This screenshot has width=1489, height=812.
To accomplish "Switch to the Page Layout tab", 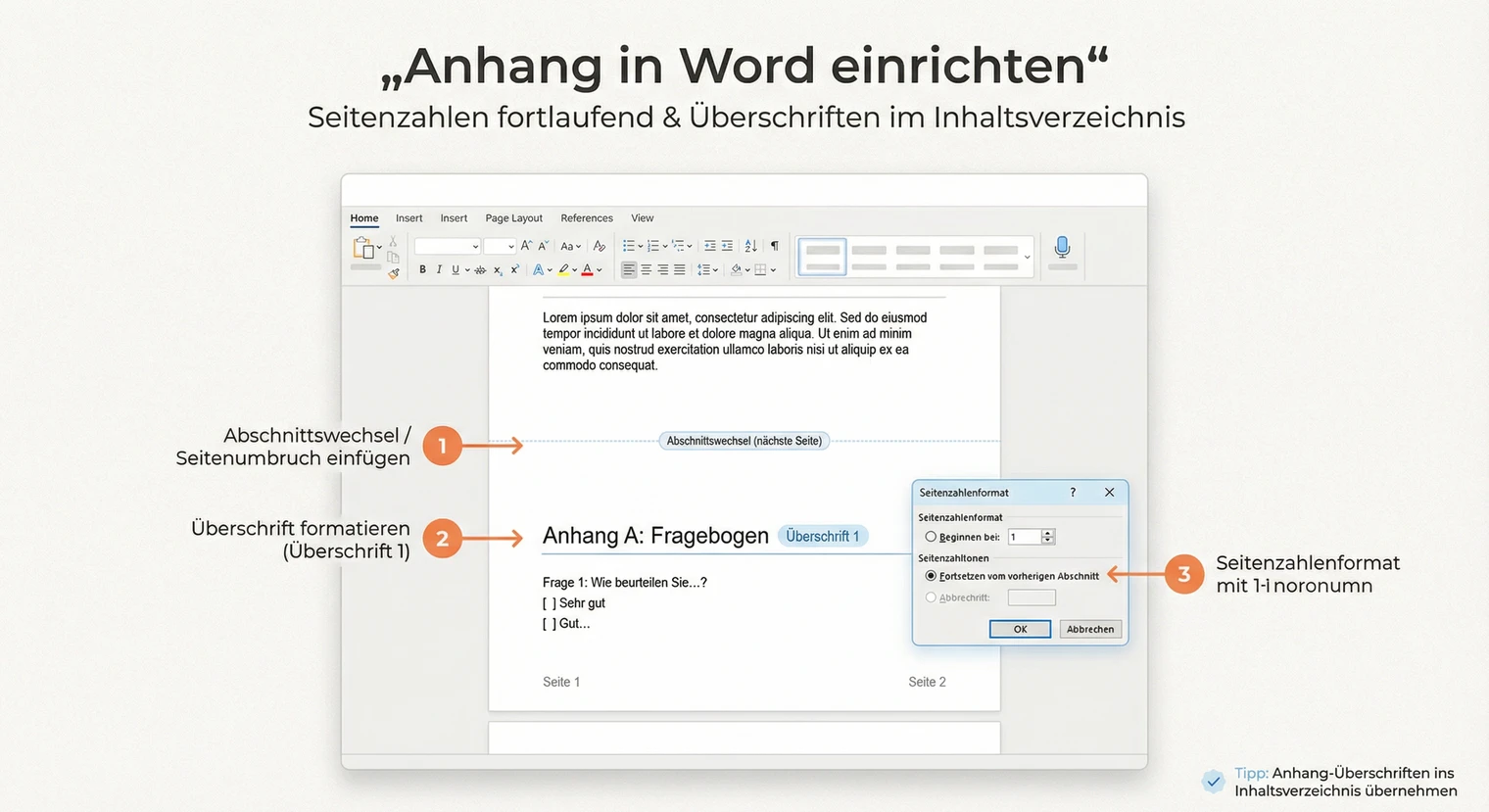I will 513,217.
